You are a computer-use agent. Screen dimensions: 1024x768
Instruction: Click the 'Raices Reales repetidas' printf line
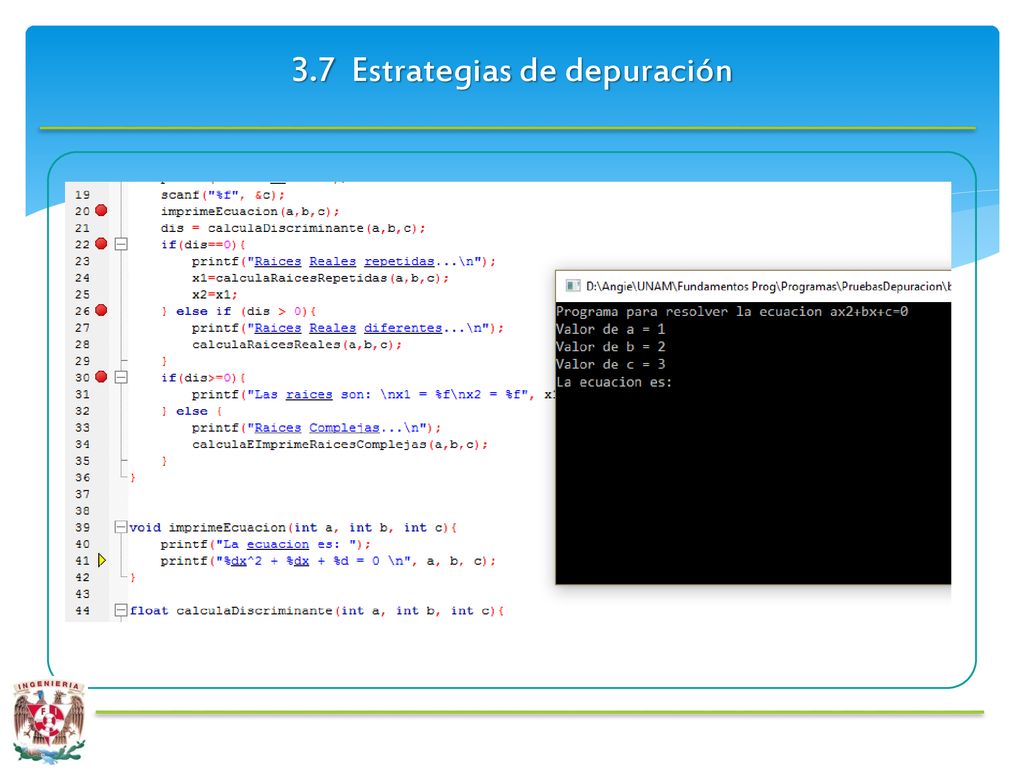coord(344,261)
